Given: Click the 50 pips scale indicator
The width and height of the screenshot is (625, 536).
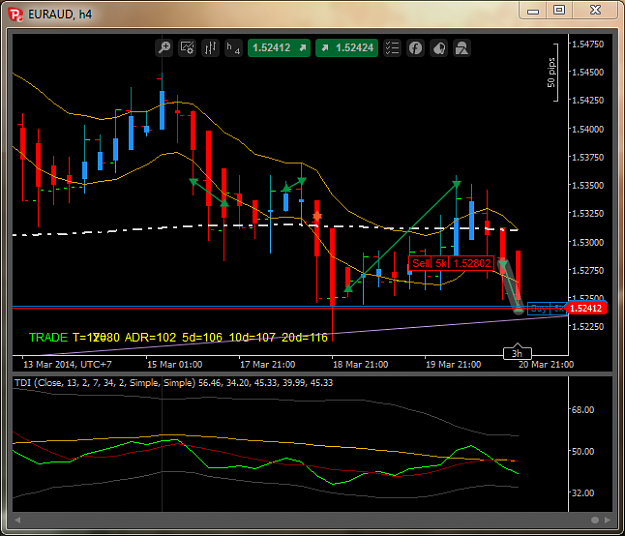Looking at the screenshot, I should click(552, 73).
